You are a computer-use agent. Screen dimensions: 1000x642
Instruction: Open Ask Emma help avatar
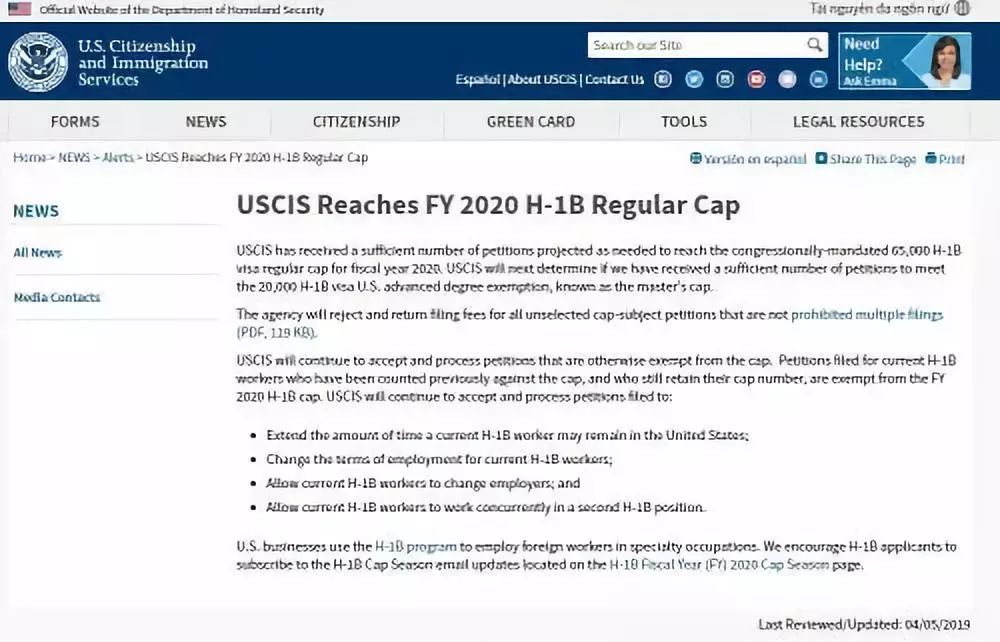946,61
